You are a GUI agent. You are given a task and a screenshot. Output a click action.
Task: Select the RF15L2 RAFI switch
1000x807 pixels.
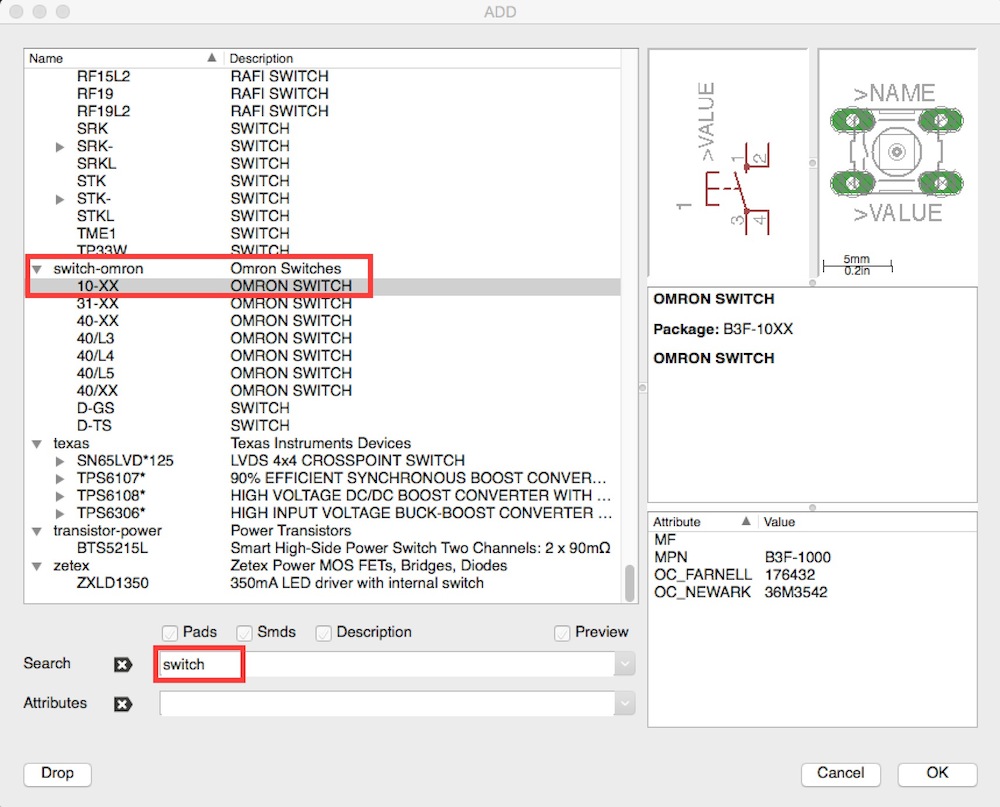click(x=322, y=77)
